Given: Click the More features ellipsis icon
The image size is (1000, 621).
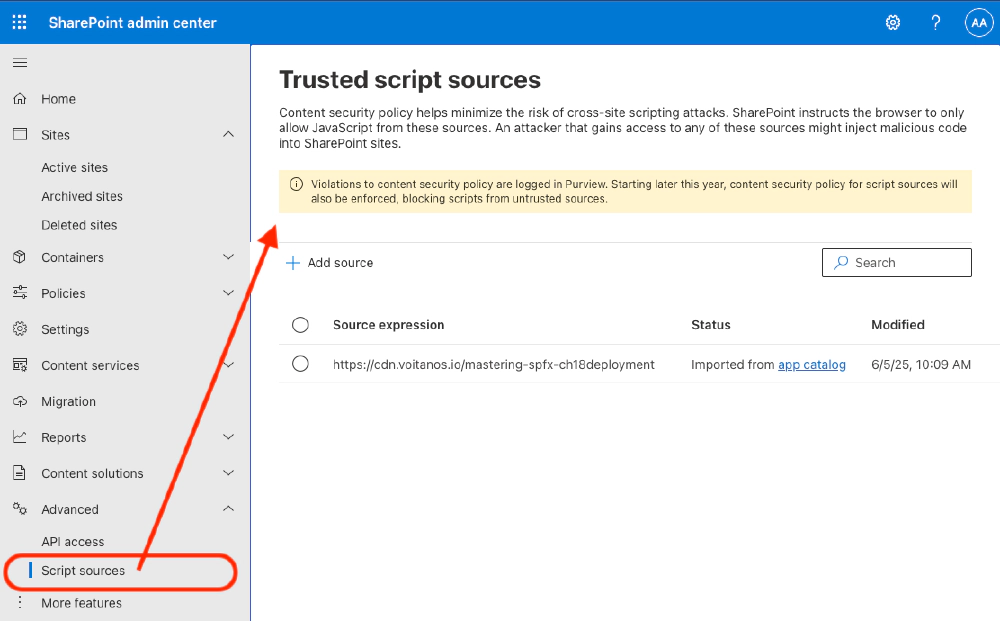Looking at the screenshot, I should (x=20, y=603).
